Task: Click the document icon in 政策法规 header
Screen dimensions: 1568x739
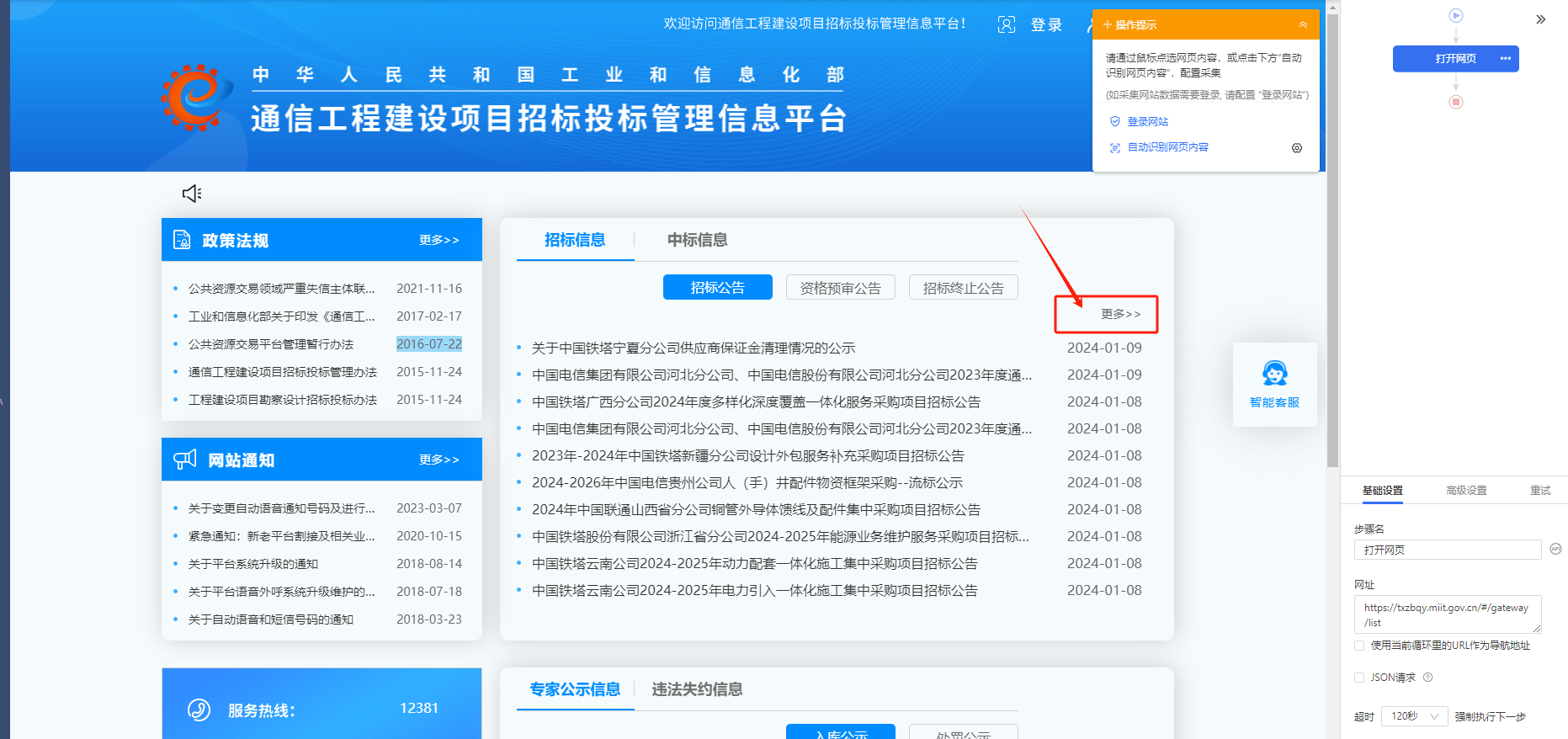Action: [x=182, y=240]
